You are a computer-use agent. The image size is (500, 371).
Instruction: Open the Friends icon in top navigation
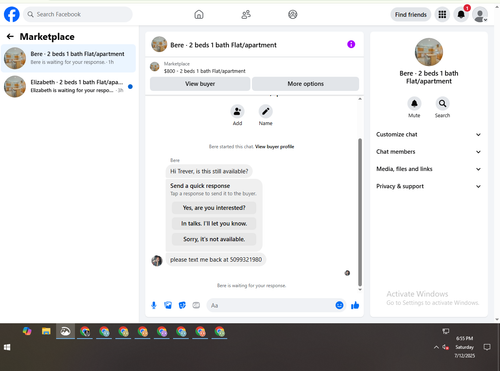click(x=246, y=15)
